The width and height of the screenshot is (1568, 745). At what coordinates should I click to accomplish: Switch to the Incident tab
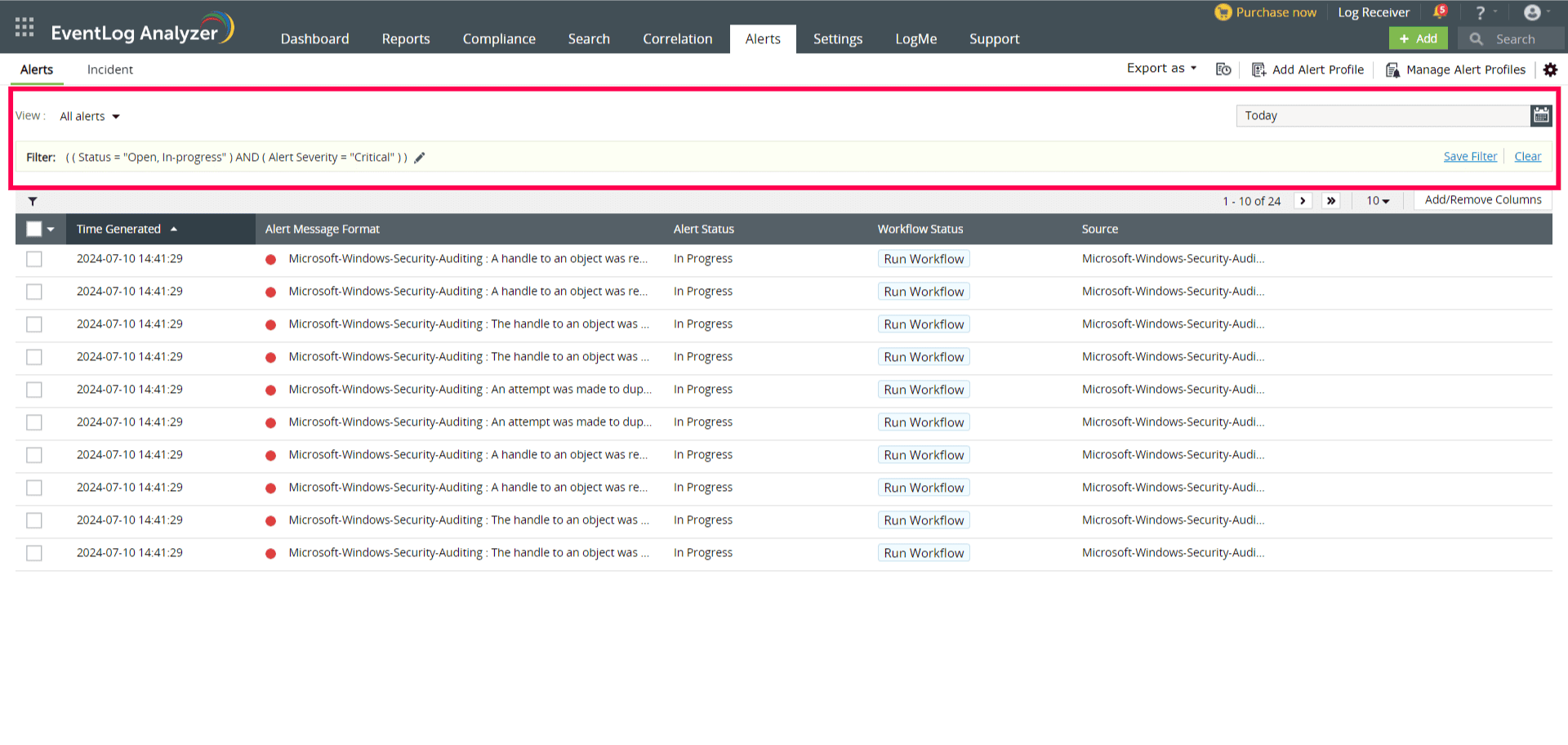coord(109,69)
